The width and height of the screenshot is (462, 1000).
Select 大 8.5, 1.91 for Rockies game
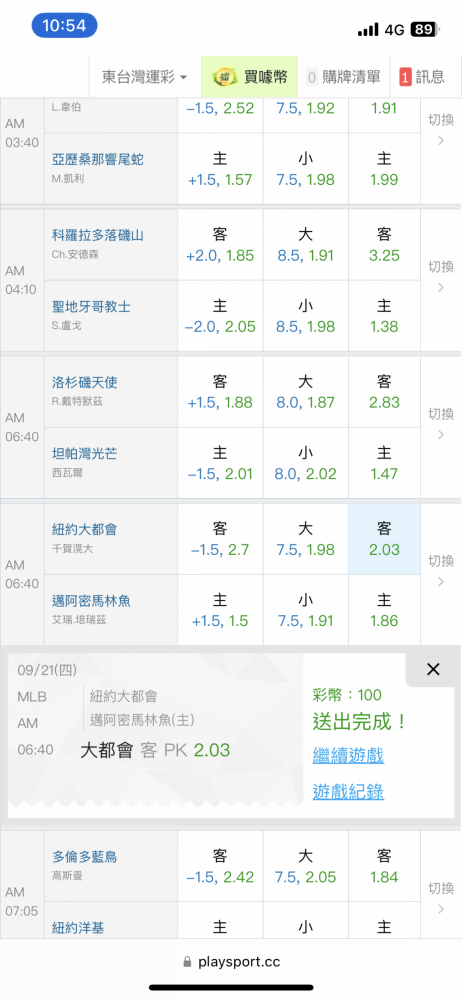(306, 245)
